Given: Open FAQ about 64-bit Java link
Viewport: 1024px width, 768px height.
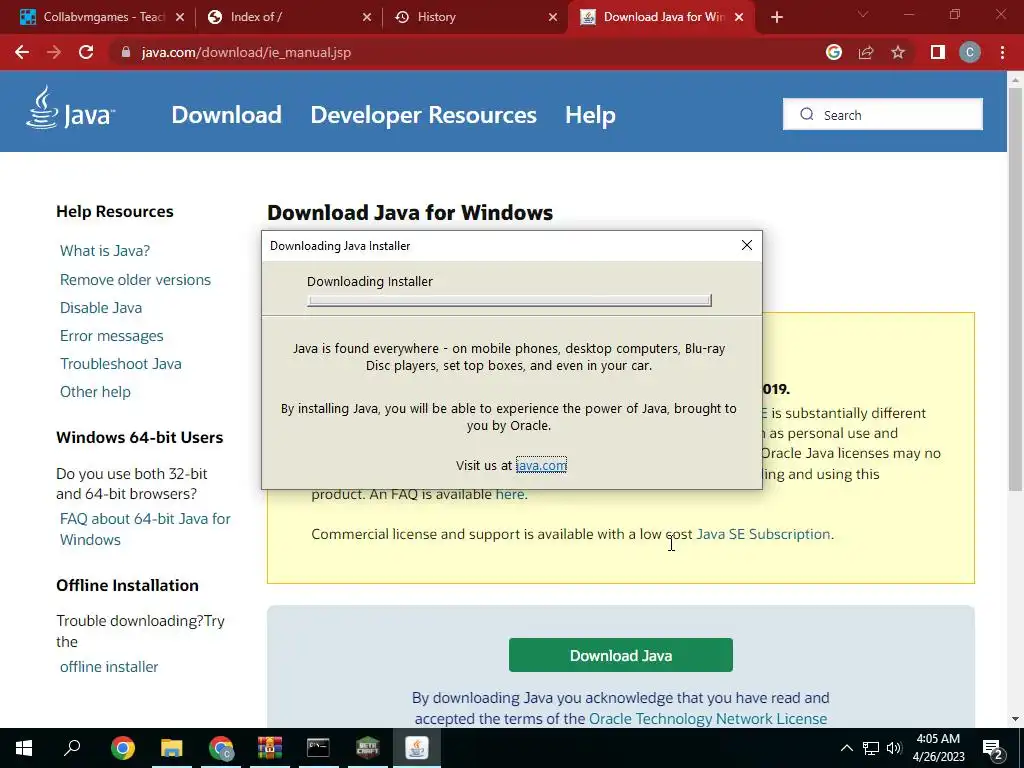Looking at the screenshot, I should click(145, 529).
